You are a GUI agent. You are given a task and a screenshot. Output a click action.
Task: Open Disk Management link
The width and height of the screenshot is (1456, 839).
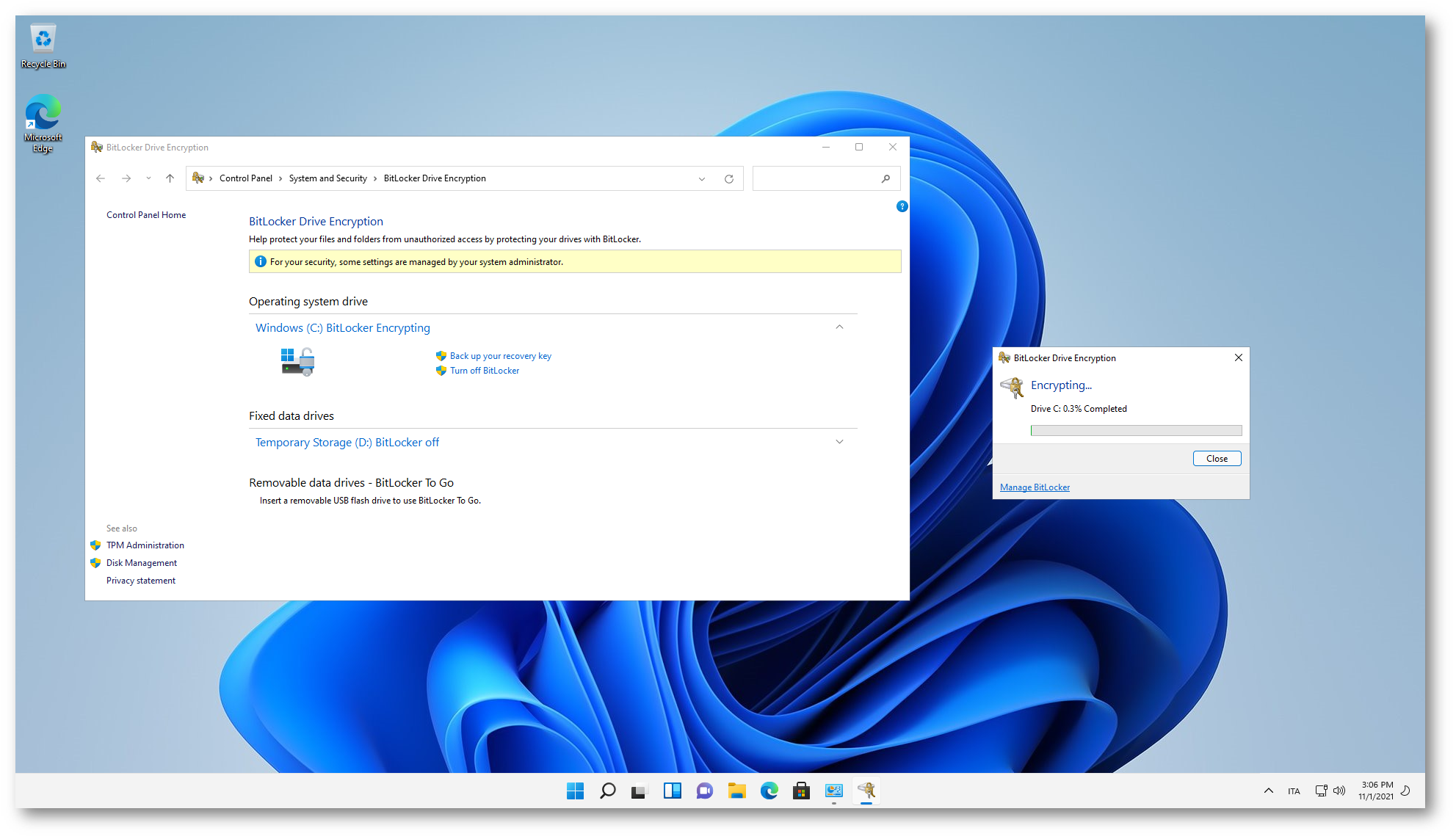coord(142,563)
